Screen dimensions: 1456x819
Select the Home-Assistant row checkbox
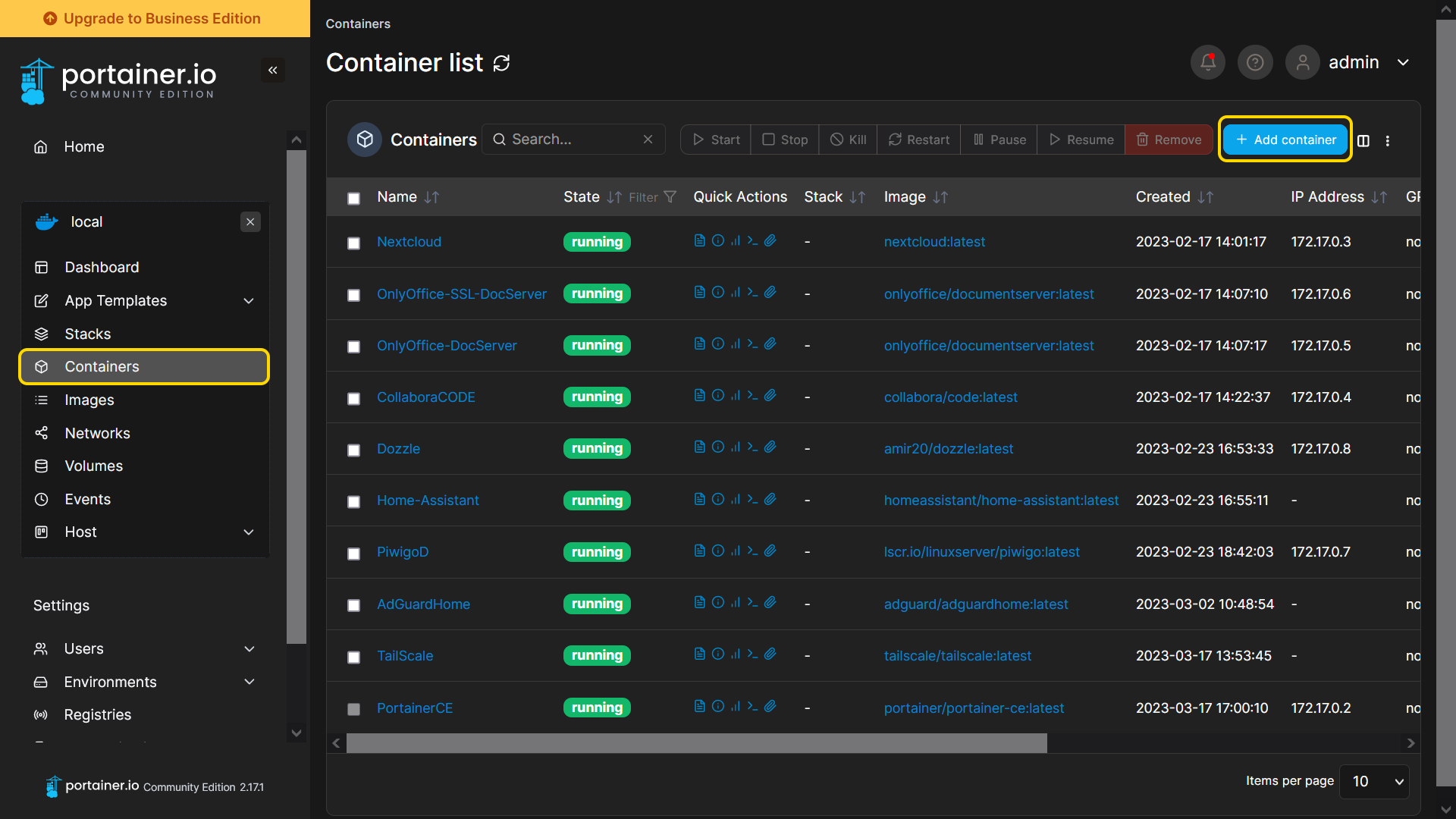pyautogui.click(x=353, y=501)
